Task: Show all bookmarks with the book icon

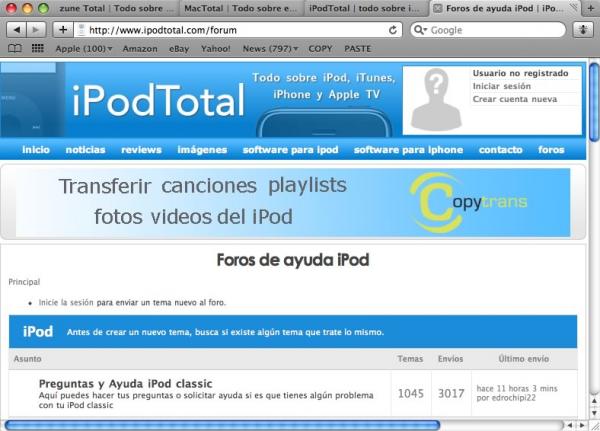Action: click(15, 48)
